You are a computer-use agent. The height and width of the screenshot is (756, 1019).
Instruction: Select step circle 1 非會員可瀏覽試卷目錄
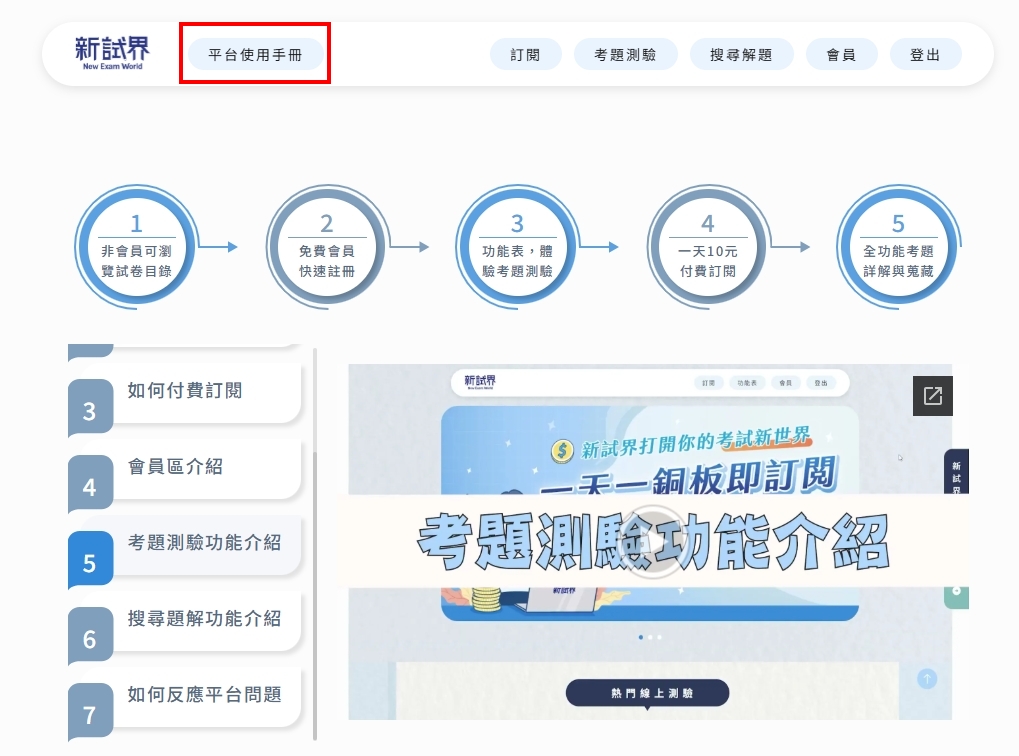[136, 247]
